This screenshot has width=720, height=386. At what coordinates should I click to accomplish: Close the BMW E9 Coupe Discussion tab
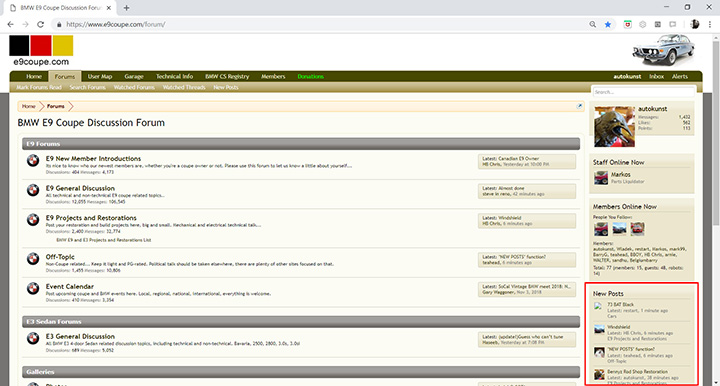(109, 8)
